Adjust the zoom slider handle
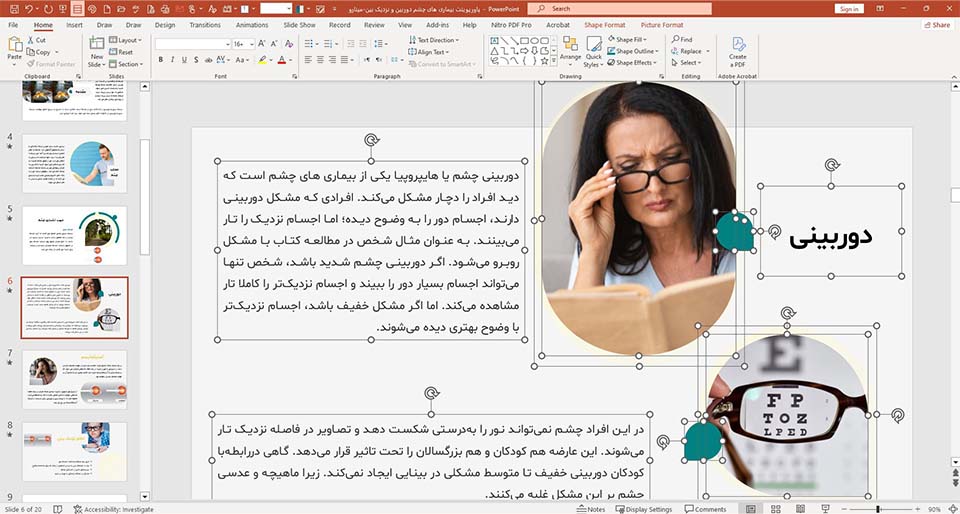 coord(879,509)
